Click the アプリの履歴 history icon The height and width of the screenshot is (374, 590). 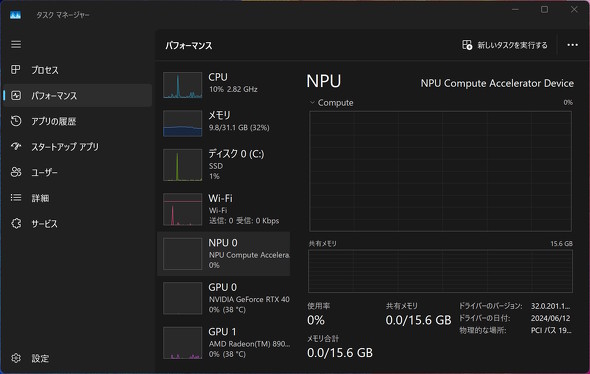[x=16, y=121]
